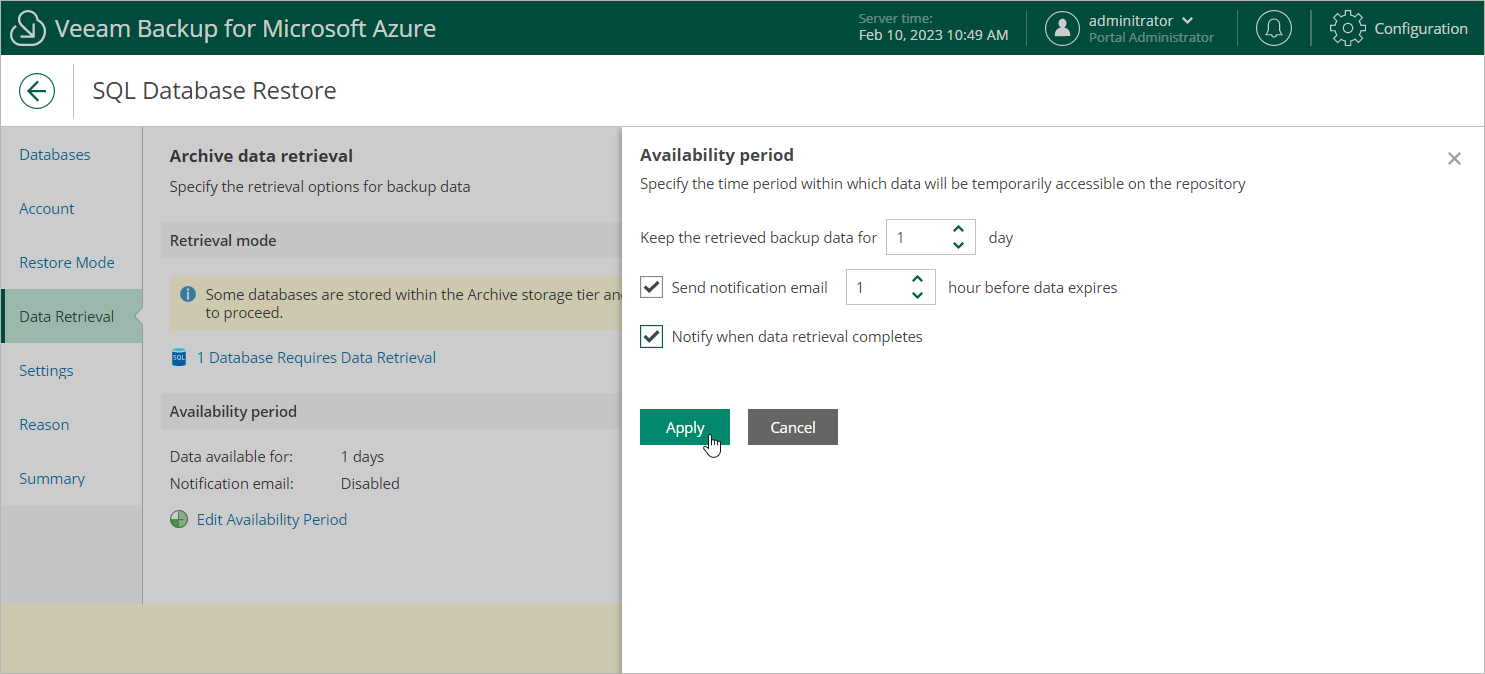This screenshot has width=1485, height=674.
Task: Click the Edit Availability Period pie icon
Action: 179,520
